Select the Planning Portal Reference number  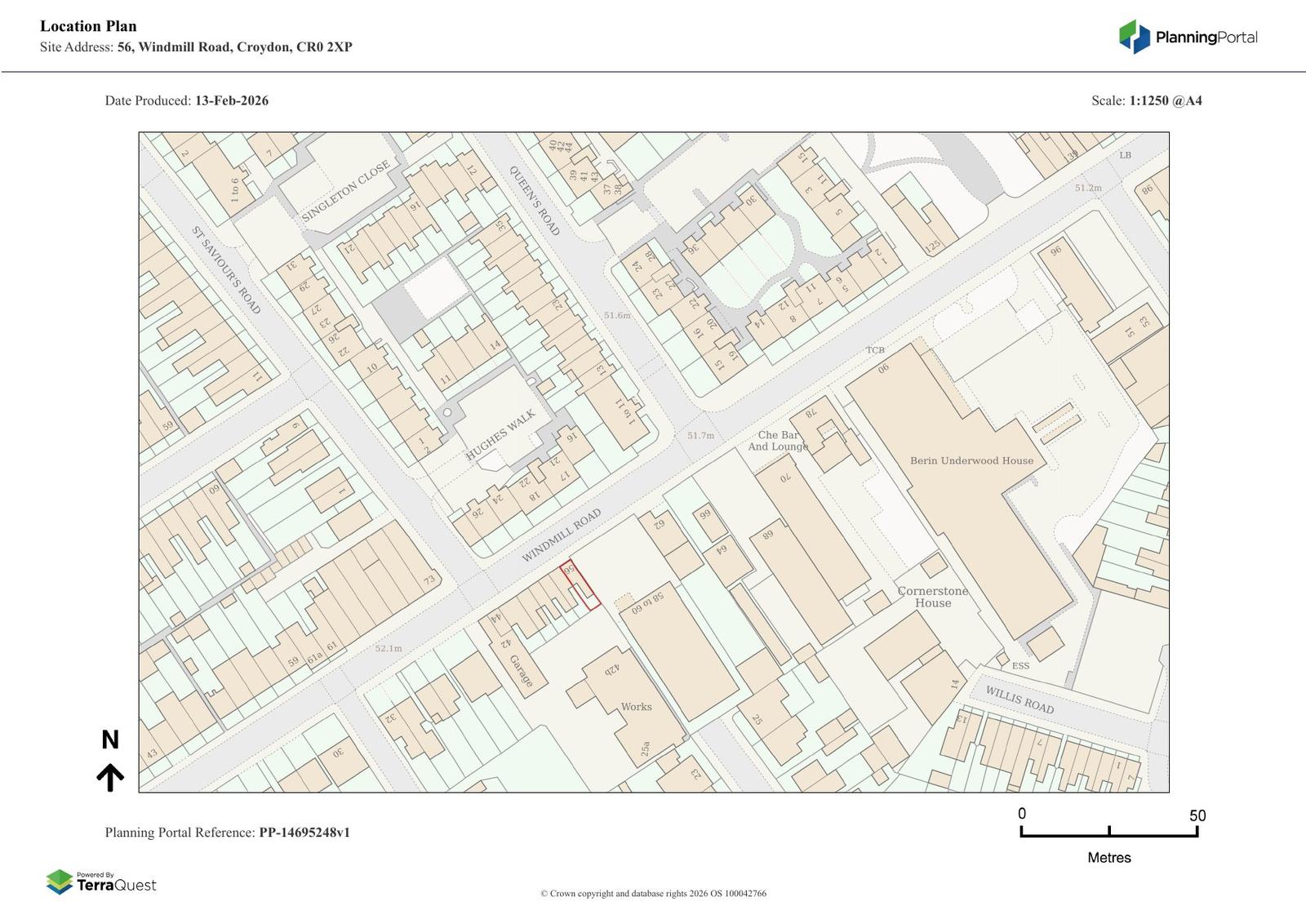(x=304, y=833)
